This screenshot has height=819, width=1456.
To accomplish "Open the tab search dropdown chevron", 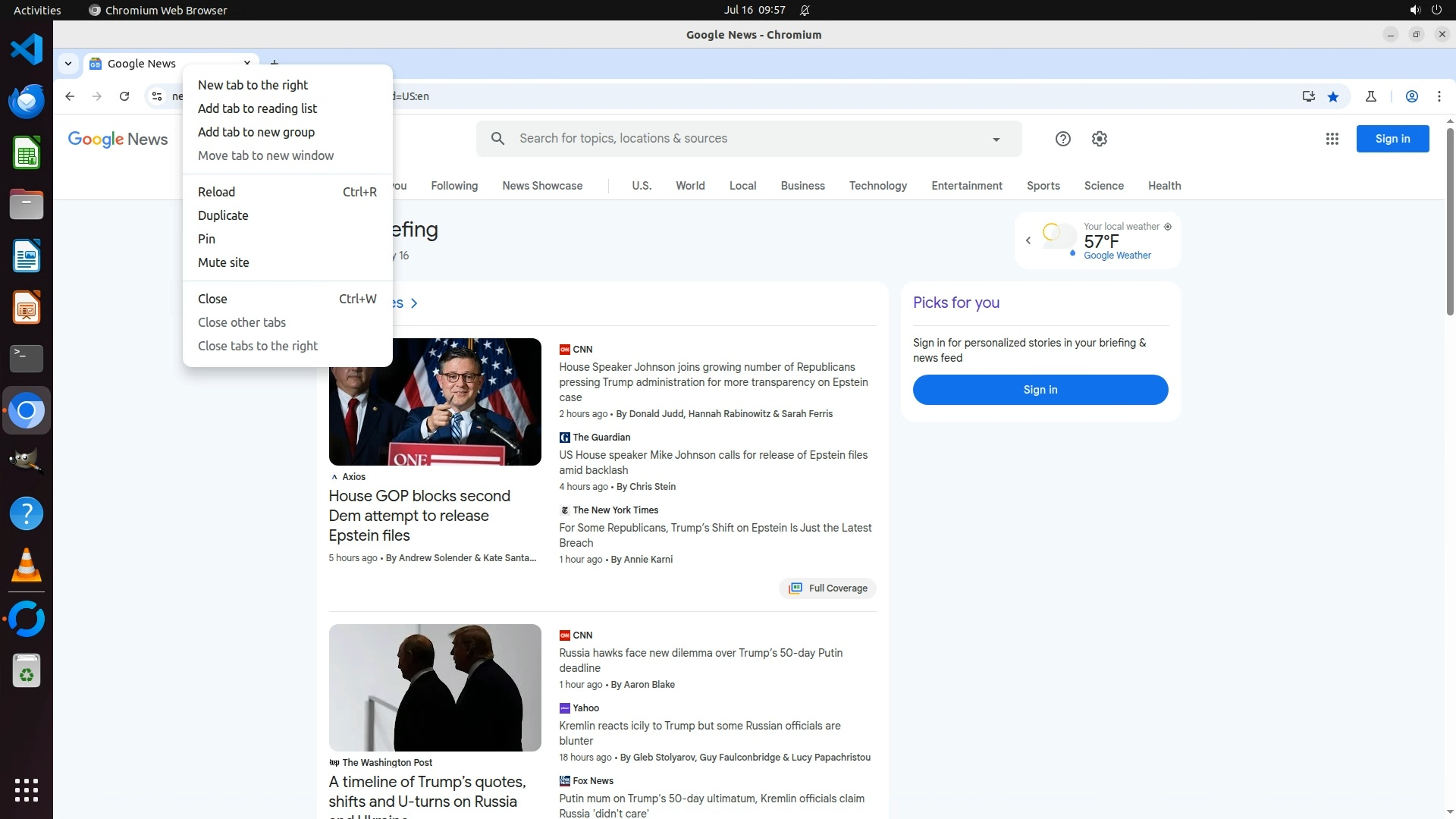I will [x=68, y=64].
